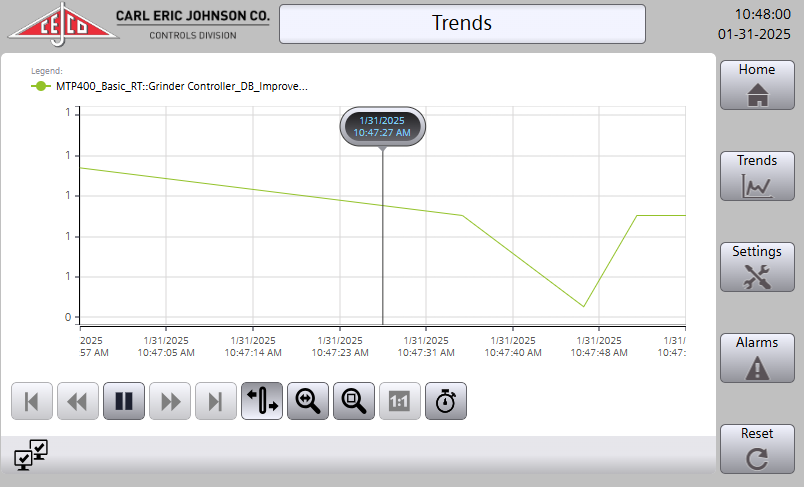The height and width of the screenshot is (487, 804).
Task: Pause the live trend updating
Action: click(x=124, y=401)
